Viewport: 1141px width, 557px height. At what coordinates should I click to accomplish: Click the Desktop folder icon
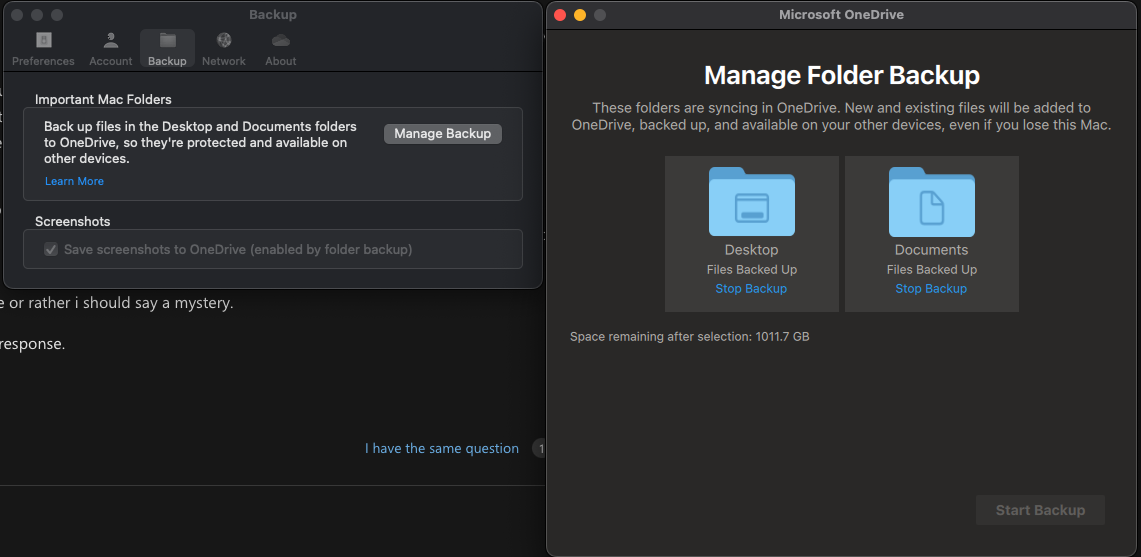click(x=752, y=202)
